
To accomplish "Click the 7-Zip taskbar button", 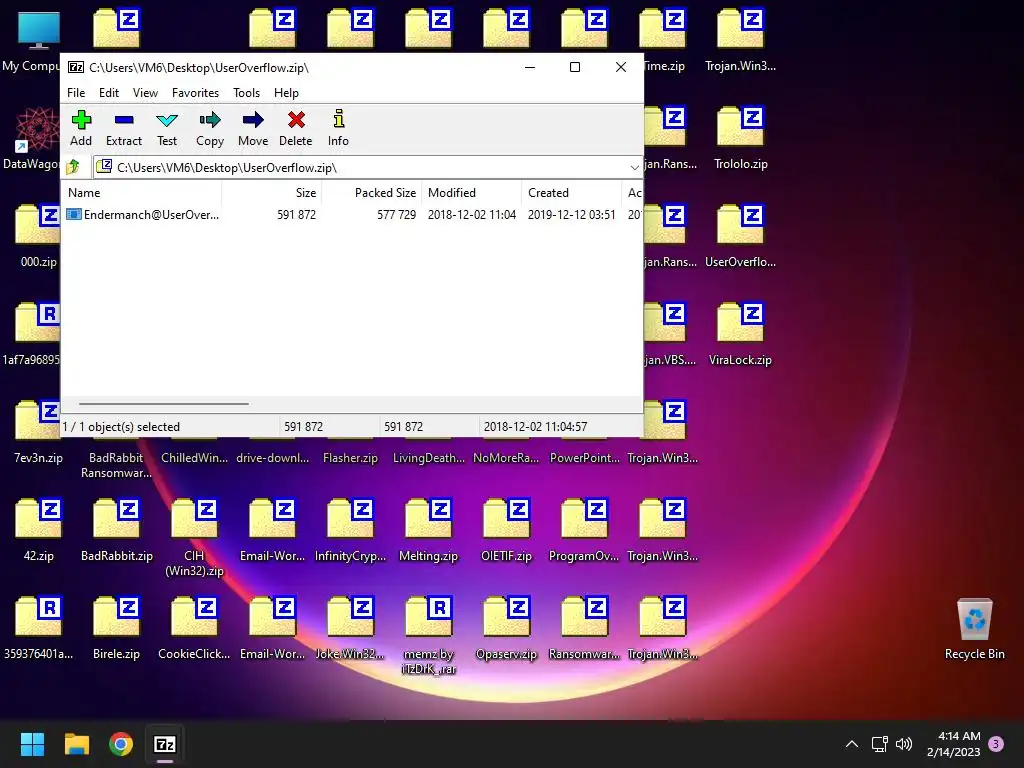I will point(165,744).
